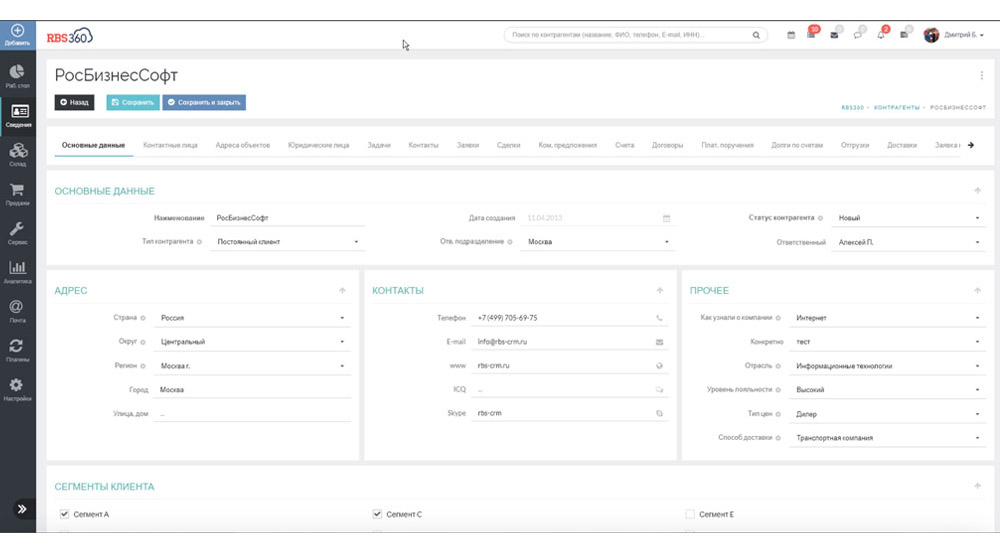Click the phone call icon beside Телефон

660,318
